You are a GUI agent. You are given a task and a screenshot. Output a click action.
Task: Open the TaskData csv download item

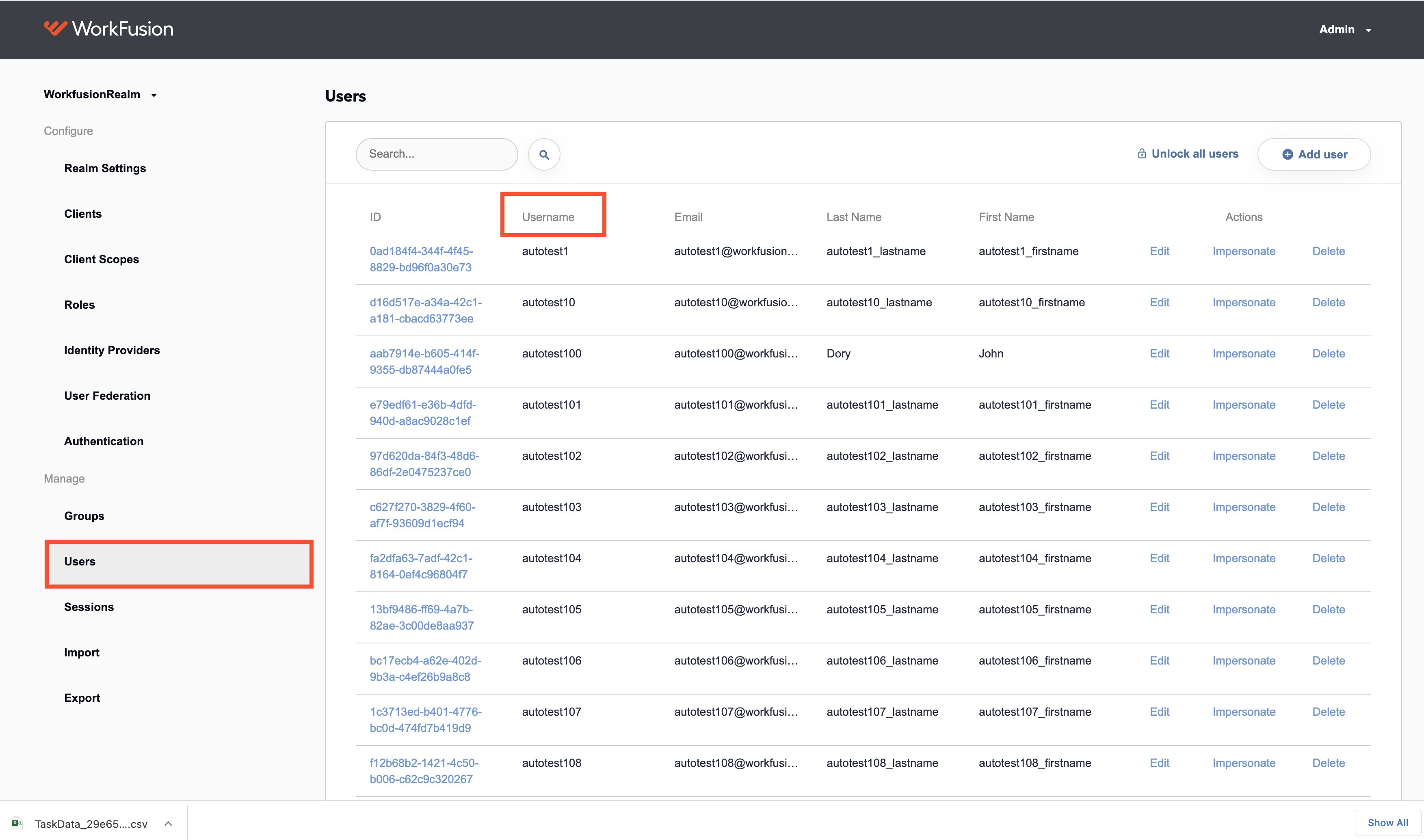[91, 824]
